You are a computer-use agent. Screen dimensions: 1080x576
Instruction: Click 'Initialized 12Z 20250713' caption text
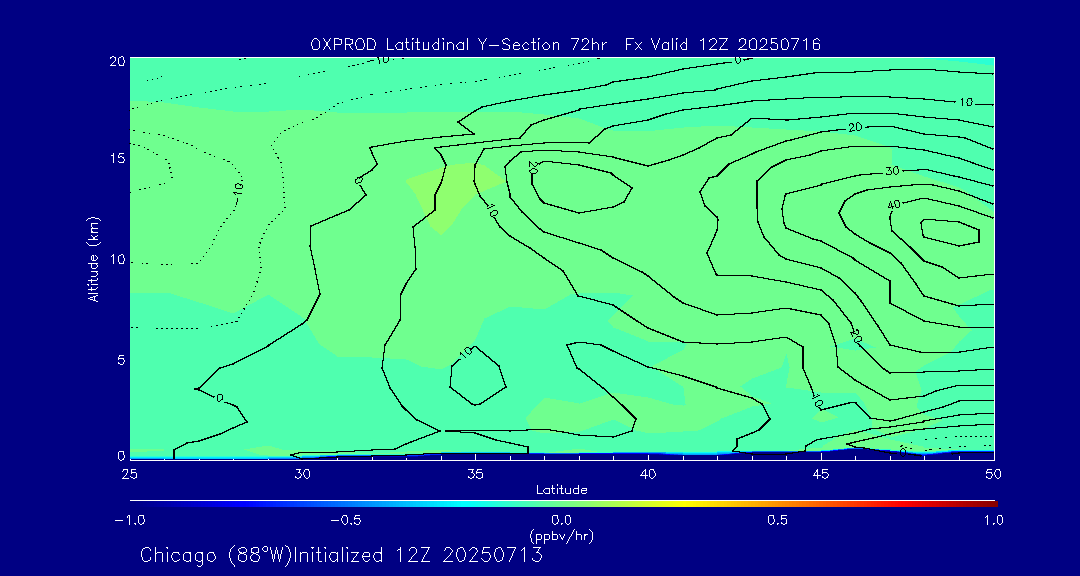coord(418,555)
